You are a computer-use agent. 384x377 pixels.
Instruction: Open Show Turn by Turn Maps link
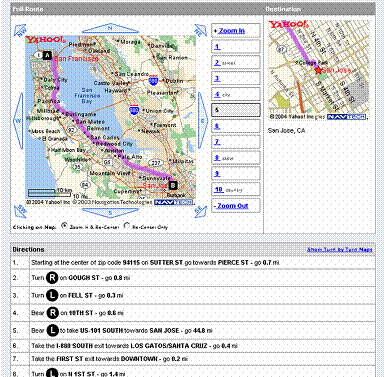(339, 249)
